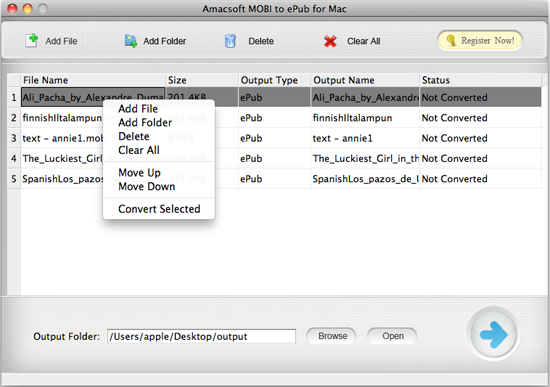This screenshot has height=387, width=550.
Task: Start conversion with the blue arrow button
Action: pyautogui.click(x=494, y=334)
